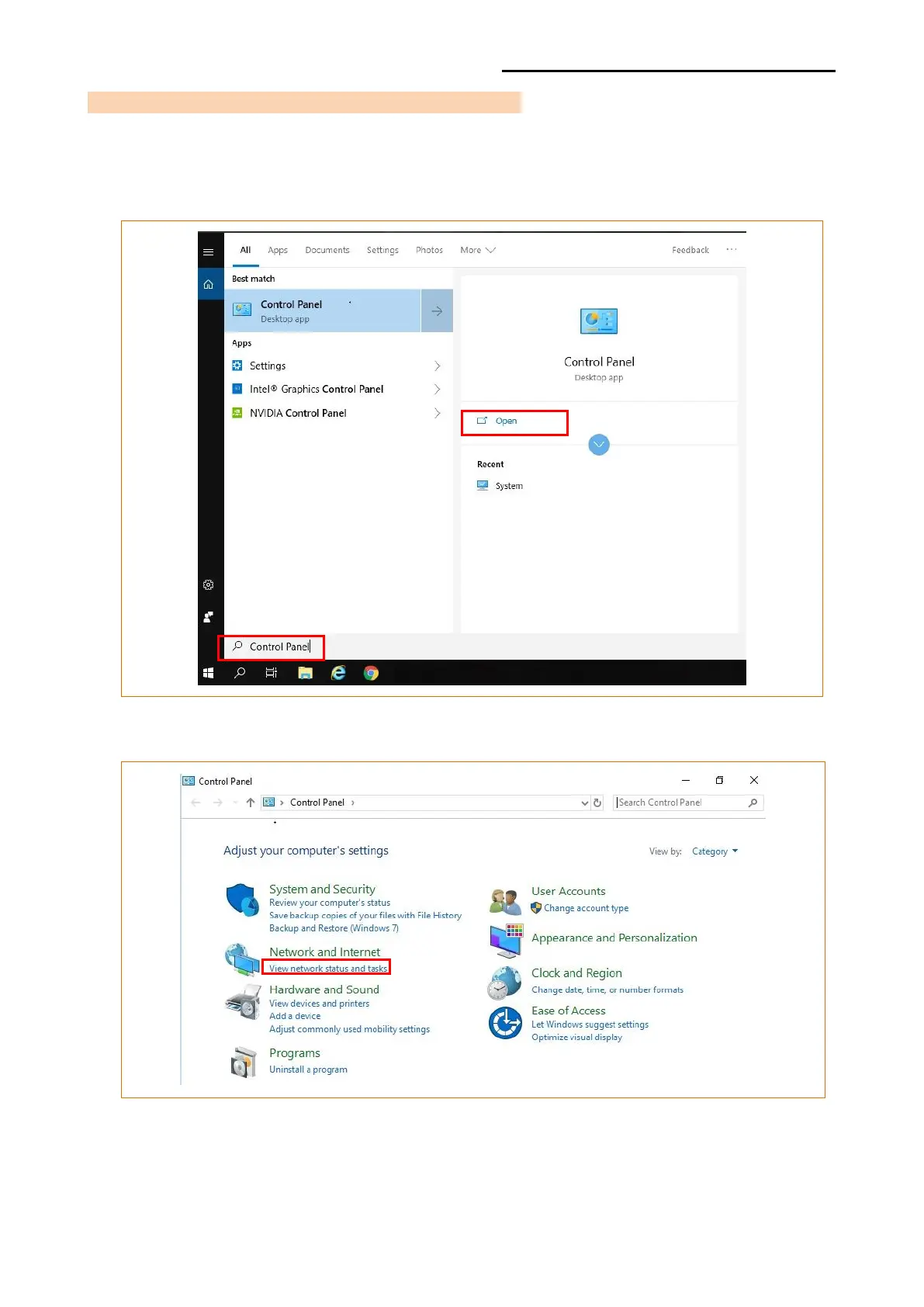The width and height of the screenshot is (924, 1307).
Task: Click the Clock and Region globe-clock icon
Action: tap(504, 983)
